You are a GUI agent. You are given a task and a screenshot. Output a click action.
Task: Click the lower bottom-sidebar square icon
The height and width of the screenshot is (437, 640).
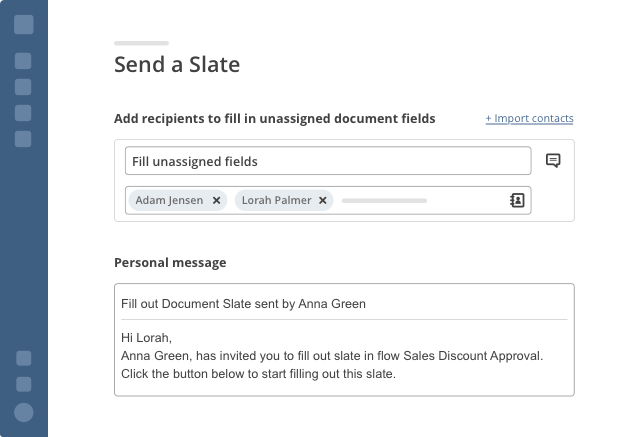[24, 384]
